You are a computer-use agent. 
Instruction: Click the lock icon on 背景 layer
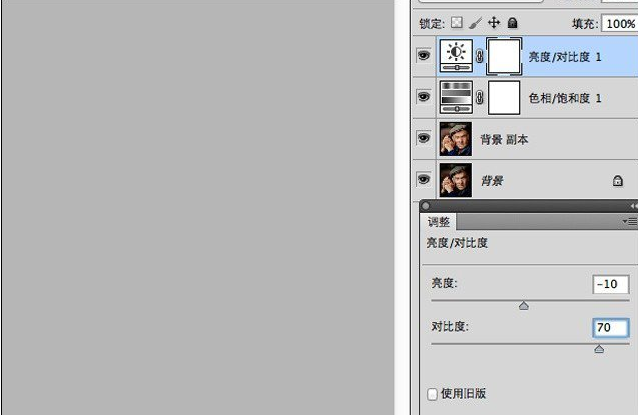[618, 181]
